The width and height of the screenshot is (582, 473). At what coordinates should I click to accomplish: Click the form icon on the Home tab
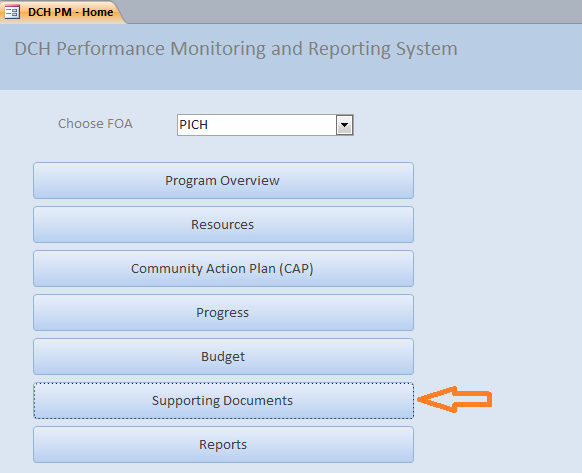click(12, 12)
